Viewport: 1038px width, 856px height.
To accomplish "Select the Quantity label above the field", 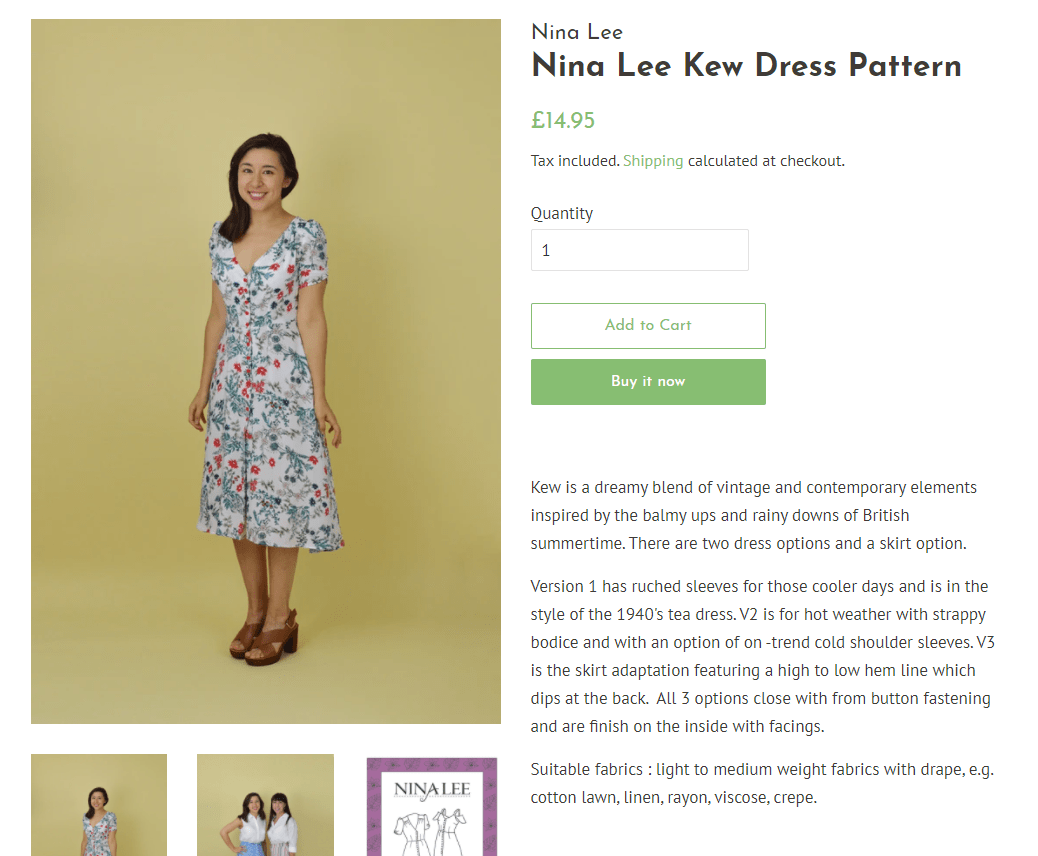I will [561, 213].
